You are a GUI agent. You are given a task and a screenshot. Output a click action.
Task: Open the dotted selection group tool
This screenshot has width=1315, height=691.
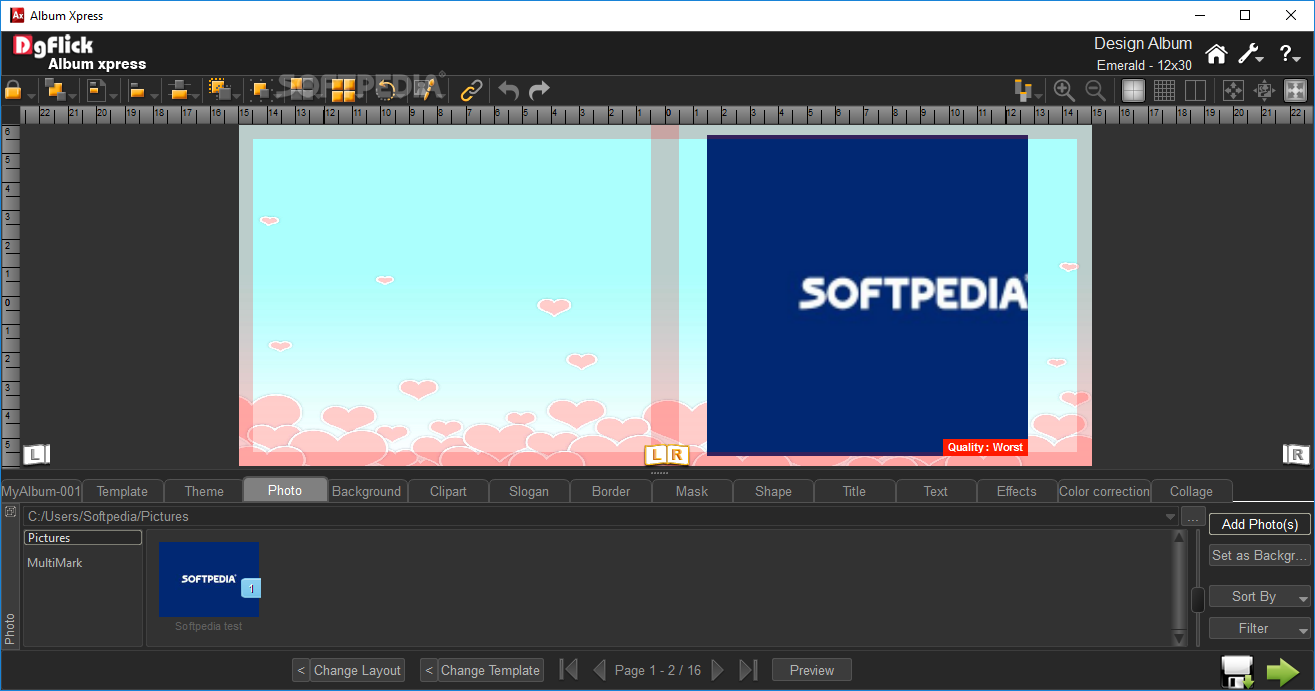(x=222, y=90)
